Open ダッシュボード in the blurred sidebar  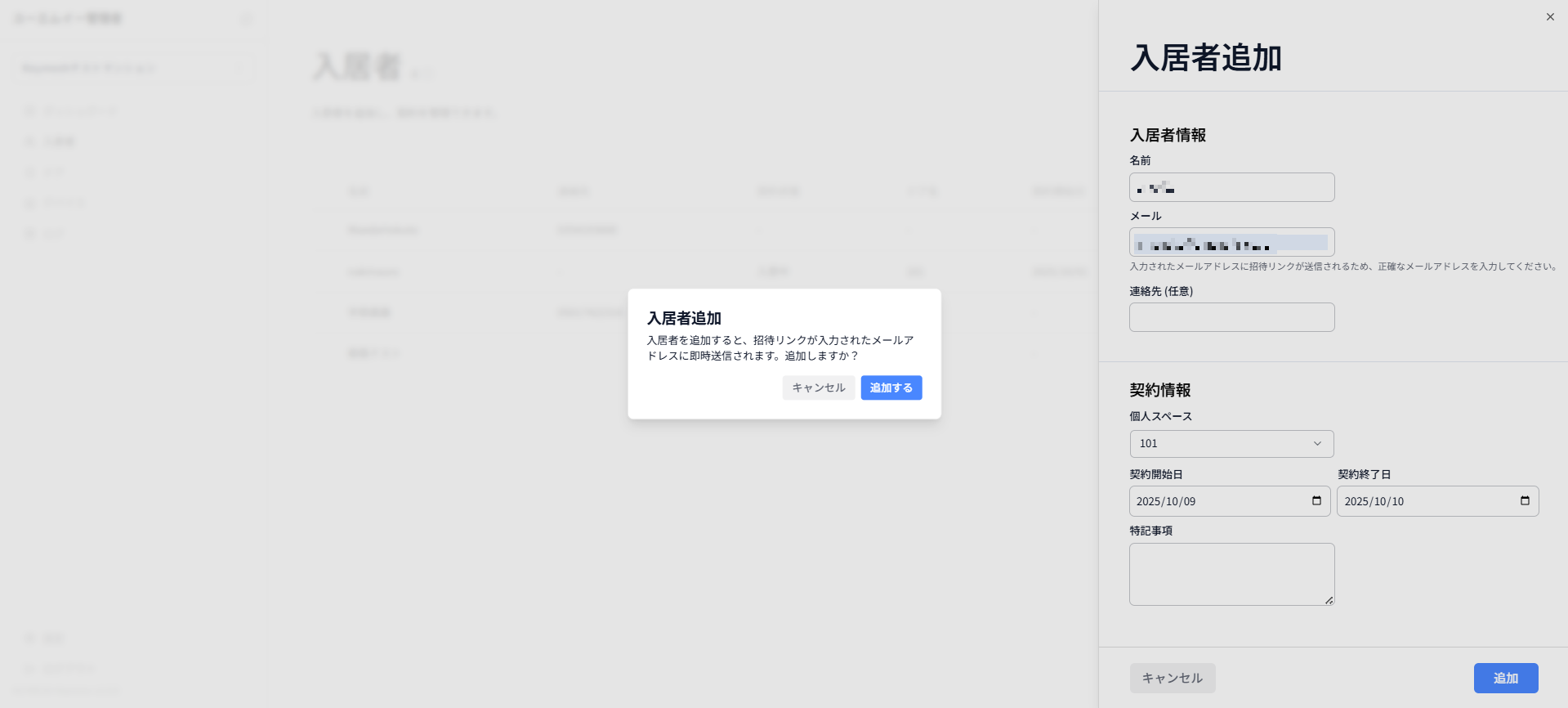point(71,110)
